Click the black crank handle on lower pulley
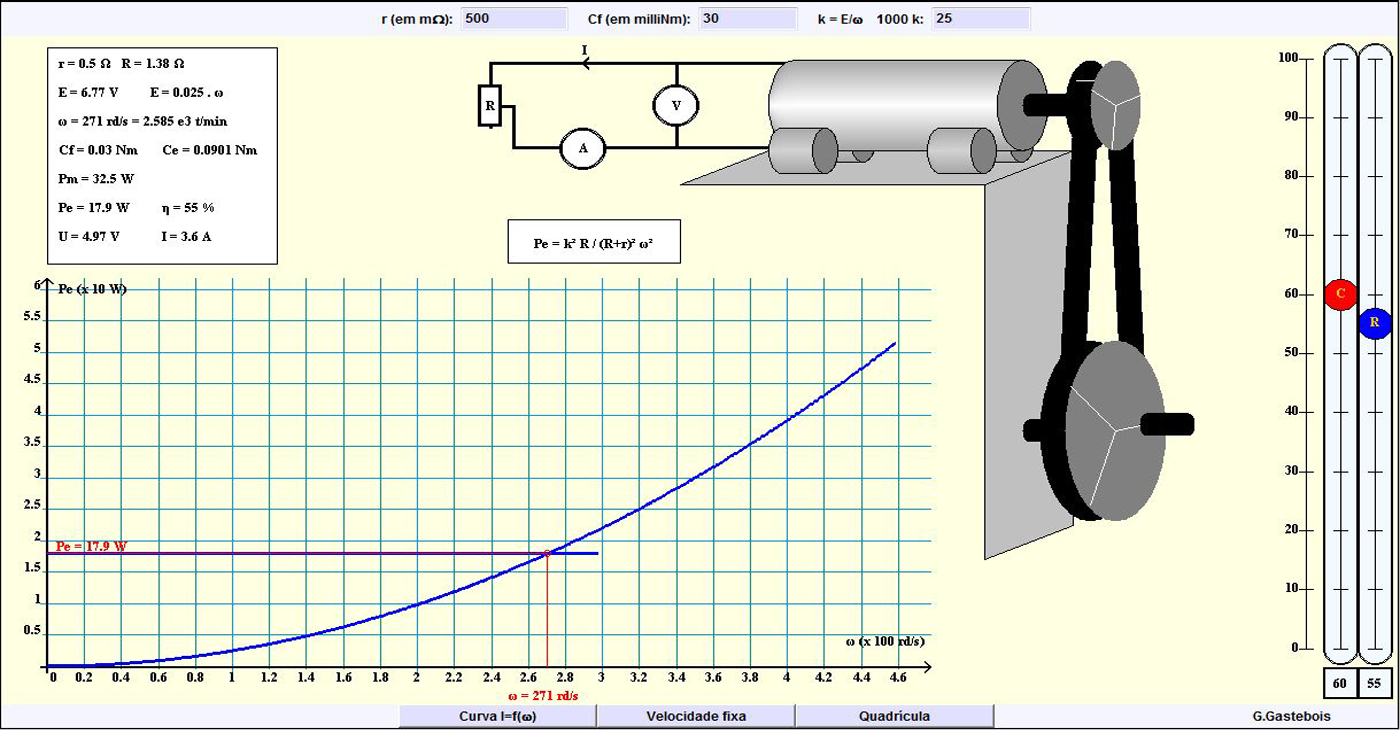 1167,424
